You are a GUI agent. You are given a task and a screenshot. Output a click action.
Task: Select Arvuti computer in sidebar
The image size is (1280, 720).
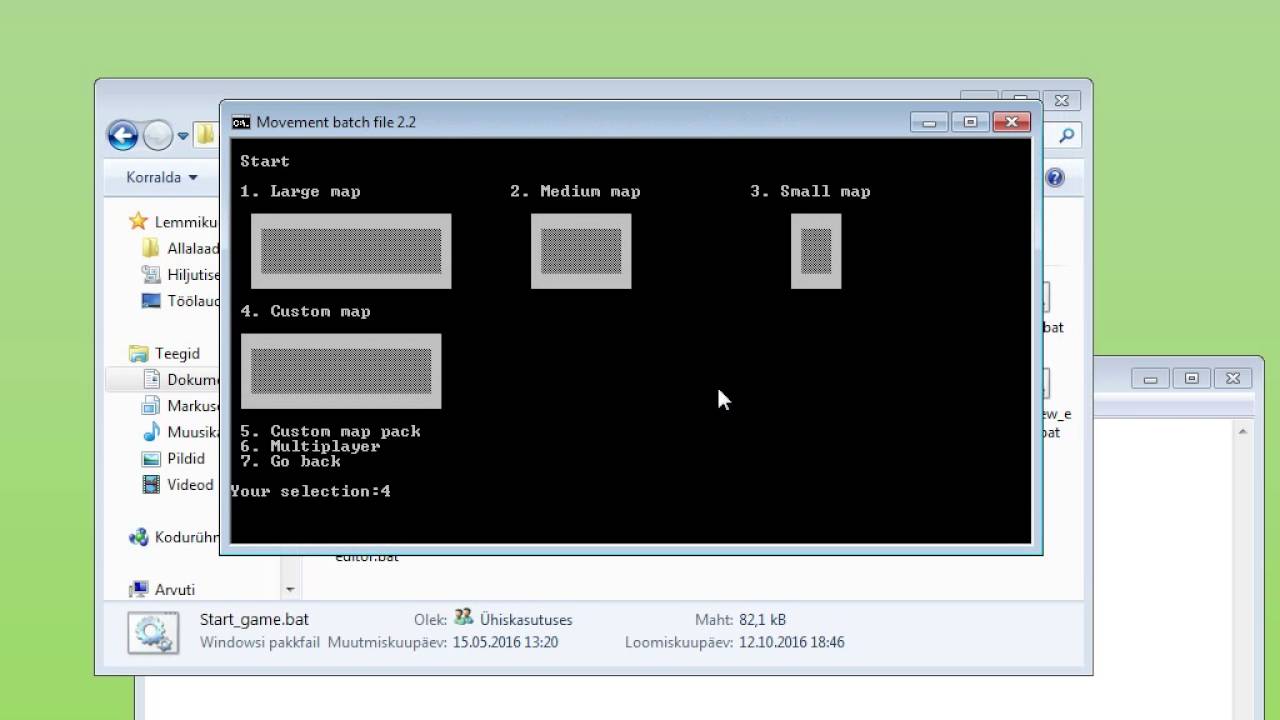[163, 589]
